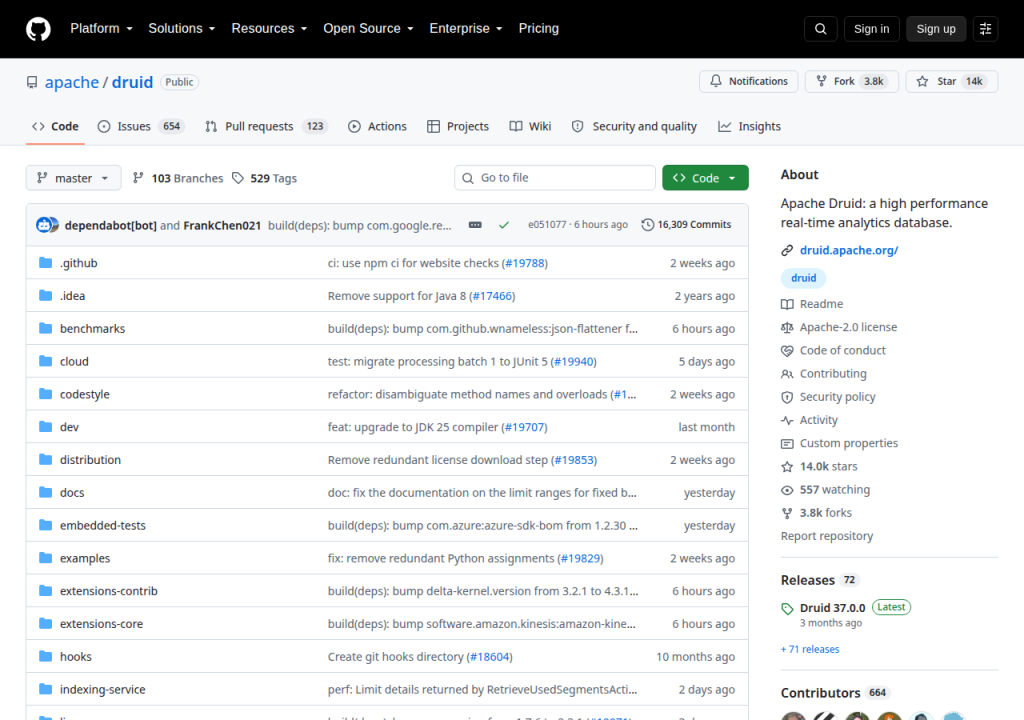Open the Druid 37.0.0 release
The width and height of the screenshot is (1024, 720).
833,608
